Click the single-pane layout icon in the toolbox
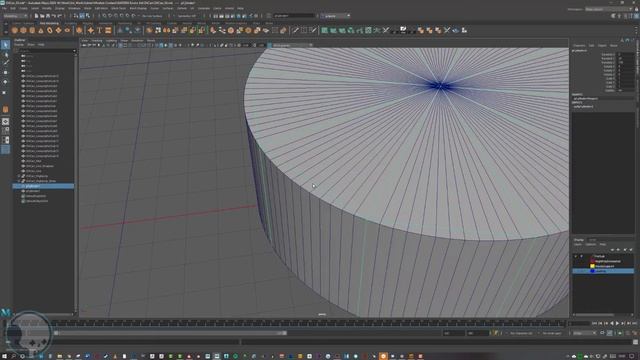This screenshot has width=640, height=360. [5, 122]
